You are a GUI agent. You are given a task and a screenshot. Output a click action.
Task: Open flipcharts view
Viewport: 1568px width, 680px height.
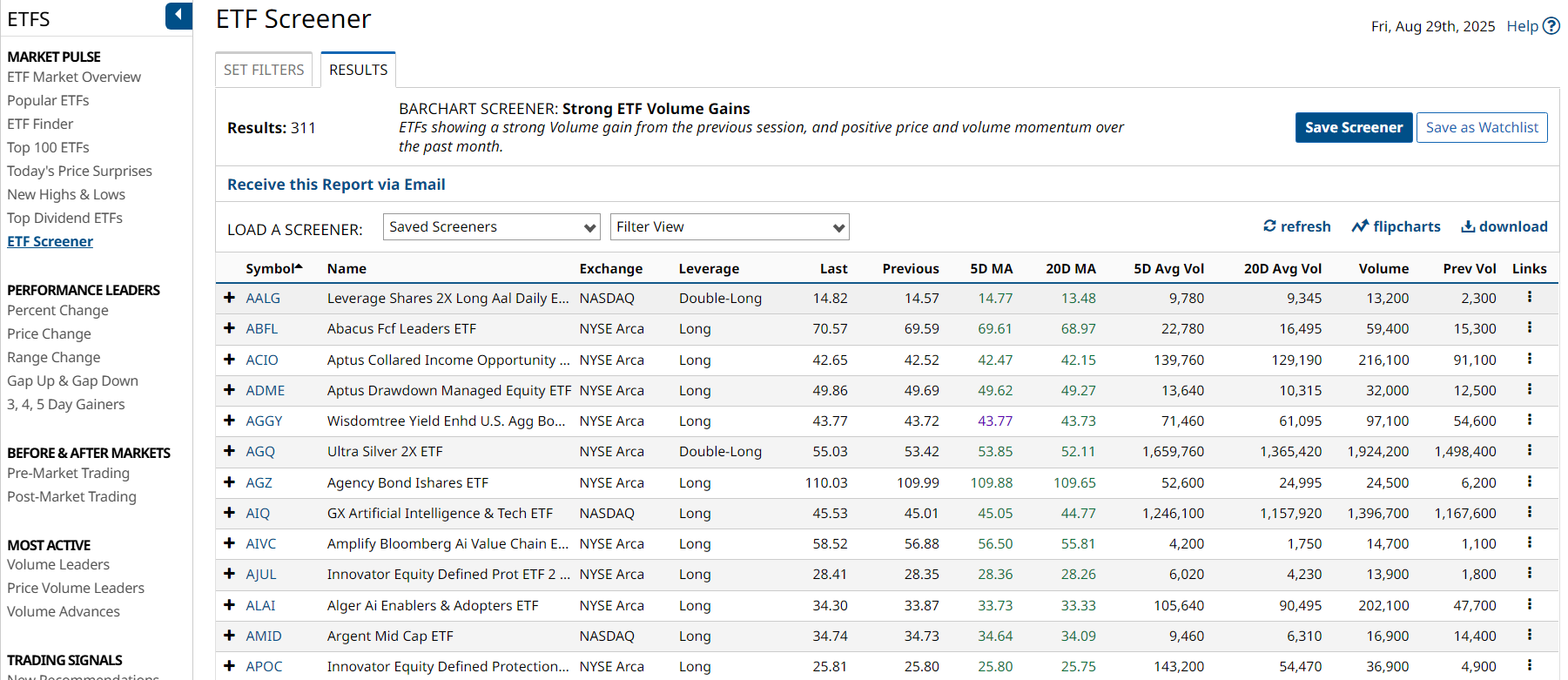(x=1396, y=226)
